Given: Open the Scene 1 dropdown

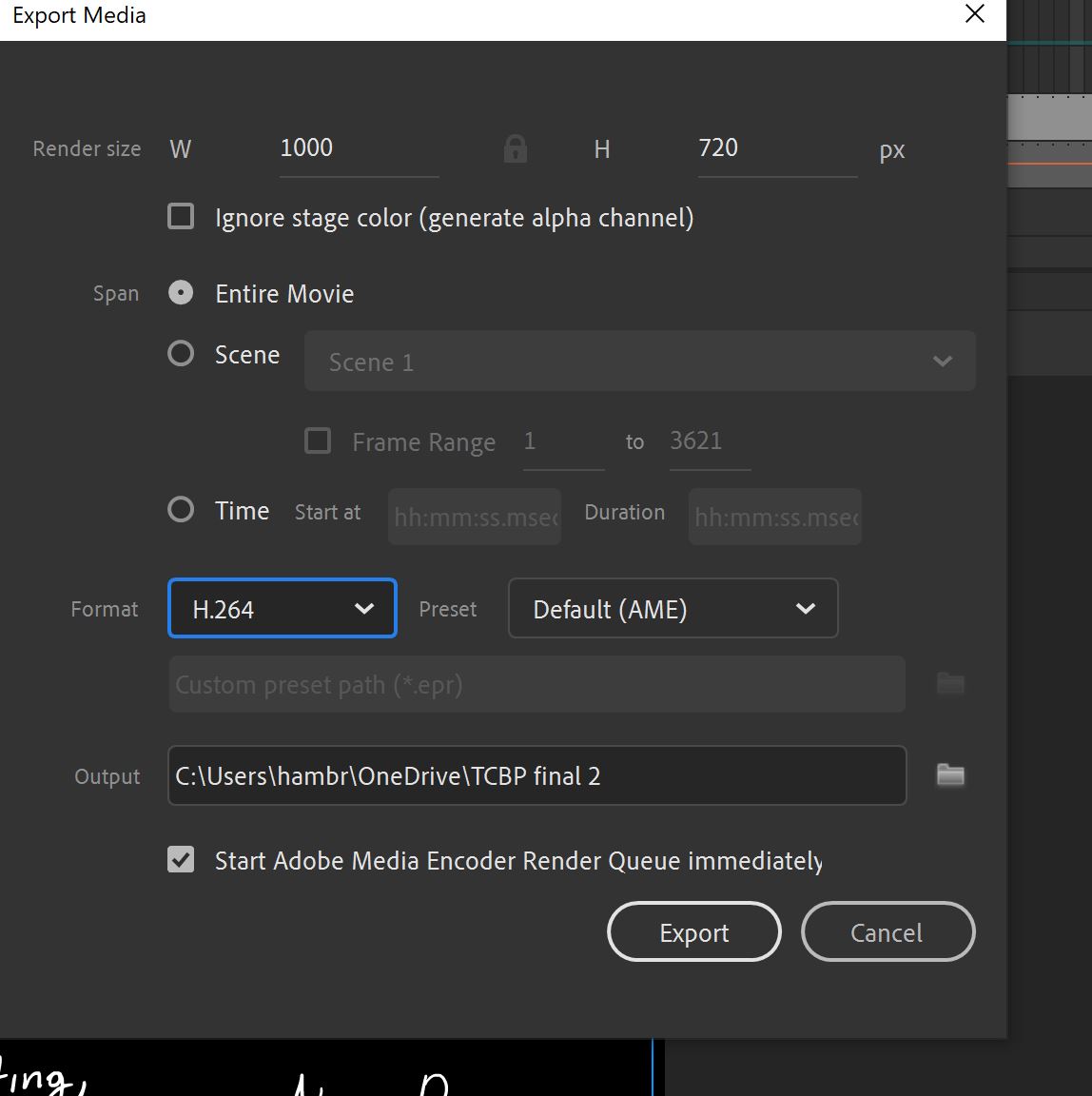Looking at the screenshot, I should pos(639,361).
